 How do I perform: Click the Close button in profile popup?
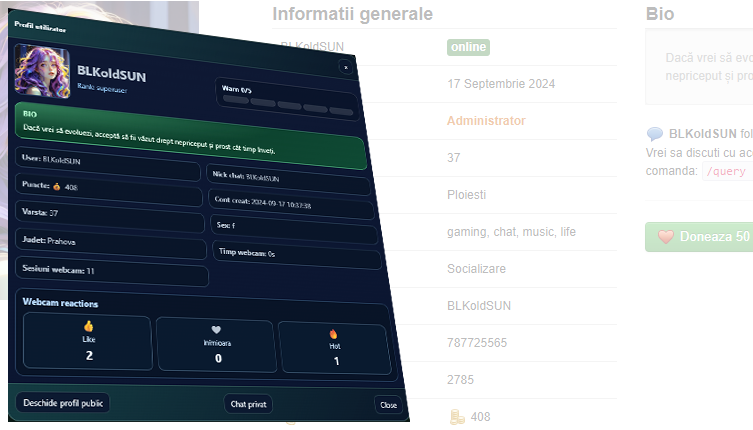tap(388, 405)
